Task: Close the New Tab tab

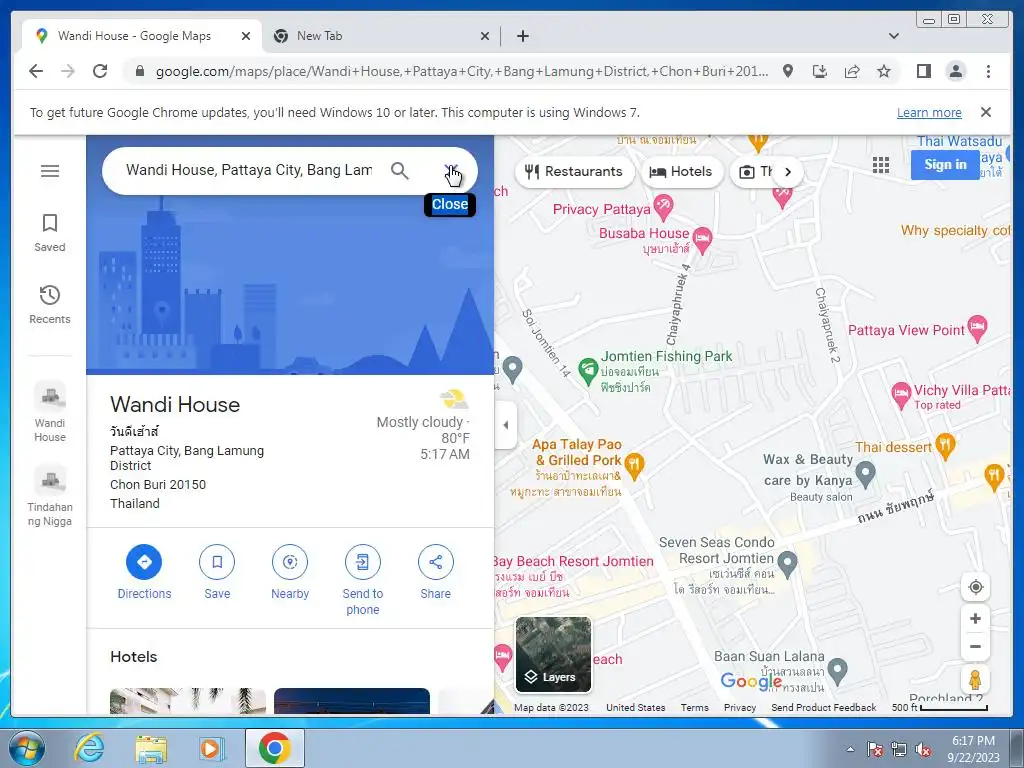Action: 485,36
